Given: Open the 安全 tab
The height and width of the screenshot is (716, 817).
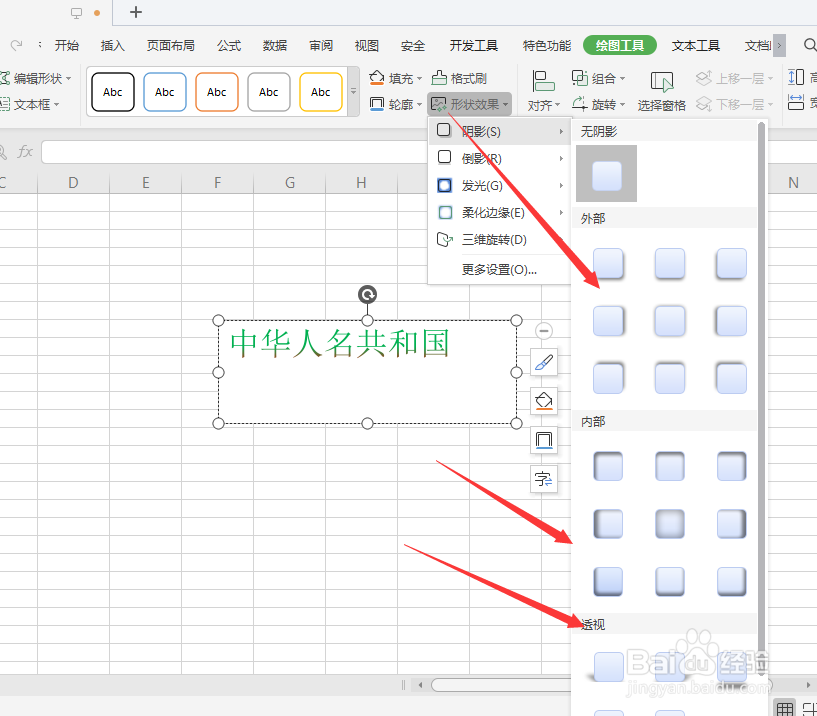Looking at the screenshot, I should [x=413, y=46].
